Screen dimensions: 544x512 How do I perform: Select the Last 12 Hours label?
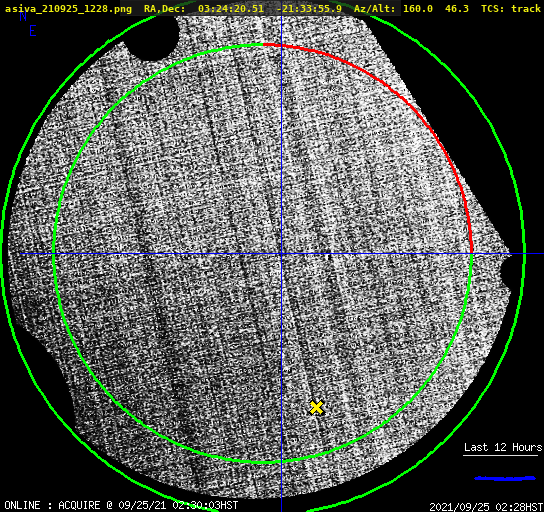pyautogui.click(x=503, y=447)
